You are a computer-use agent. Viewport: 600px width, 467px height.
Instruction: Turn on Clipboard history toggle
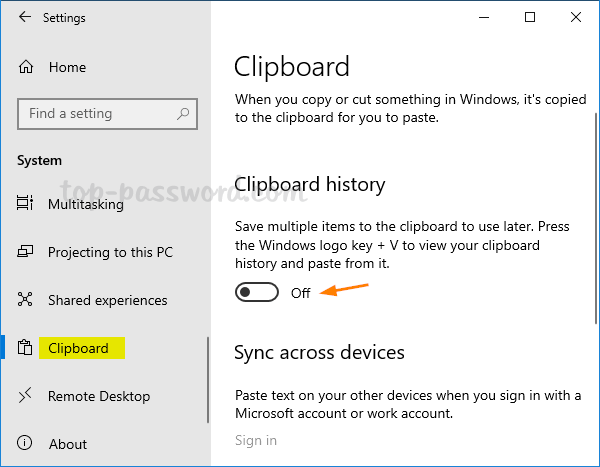(x=256, y=293)
